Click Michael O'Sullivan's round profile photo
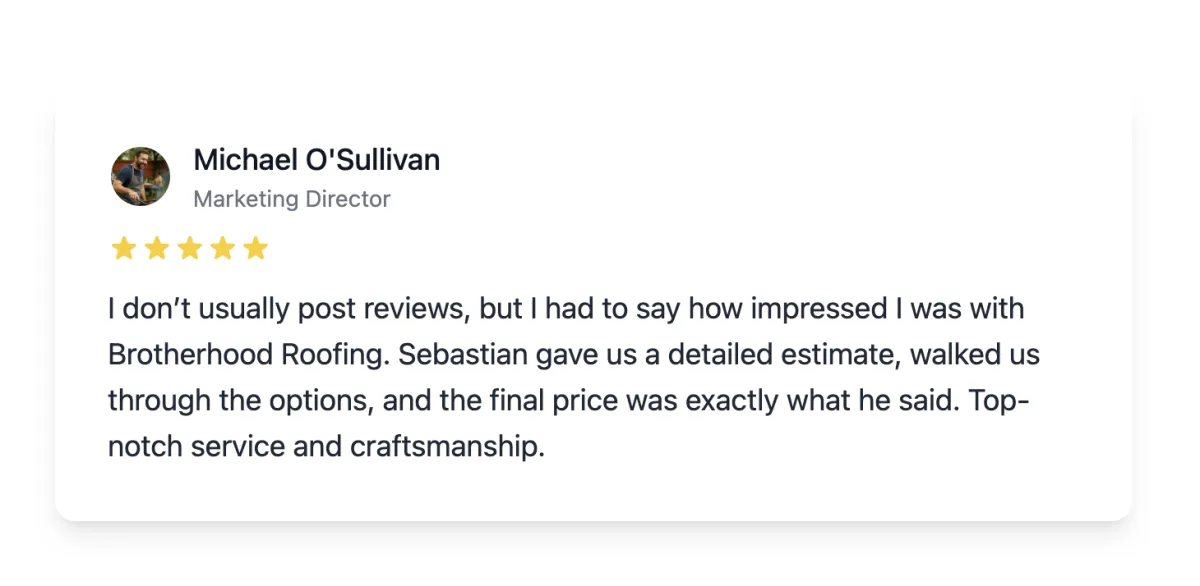 [140, 176]
